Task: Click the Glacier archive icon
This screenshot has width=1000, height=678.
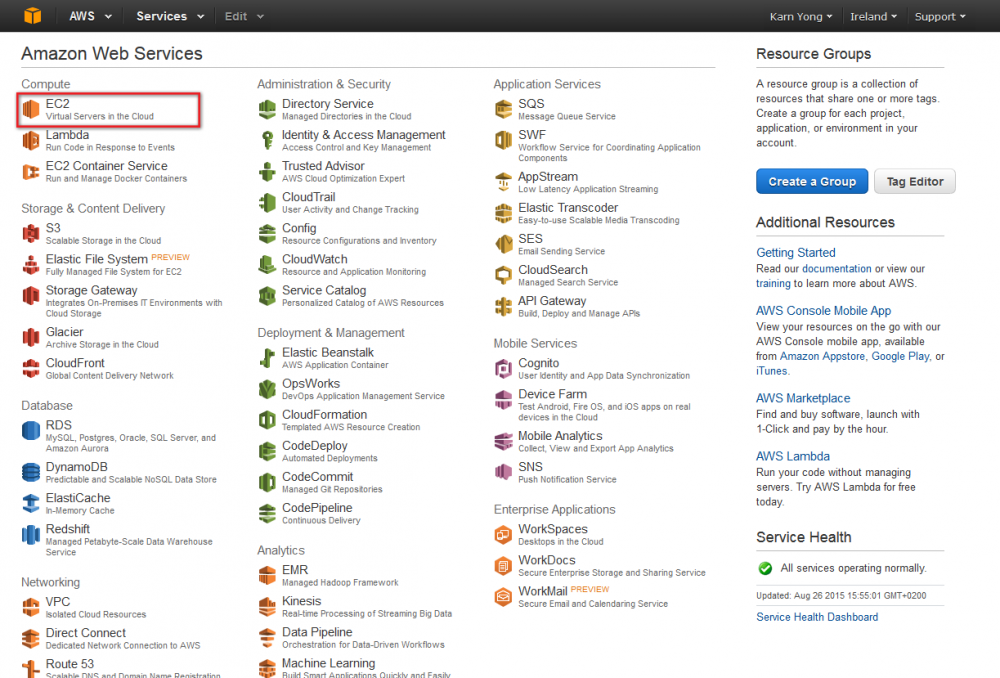Action: pyautogui.click(x=31, y=337)
